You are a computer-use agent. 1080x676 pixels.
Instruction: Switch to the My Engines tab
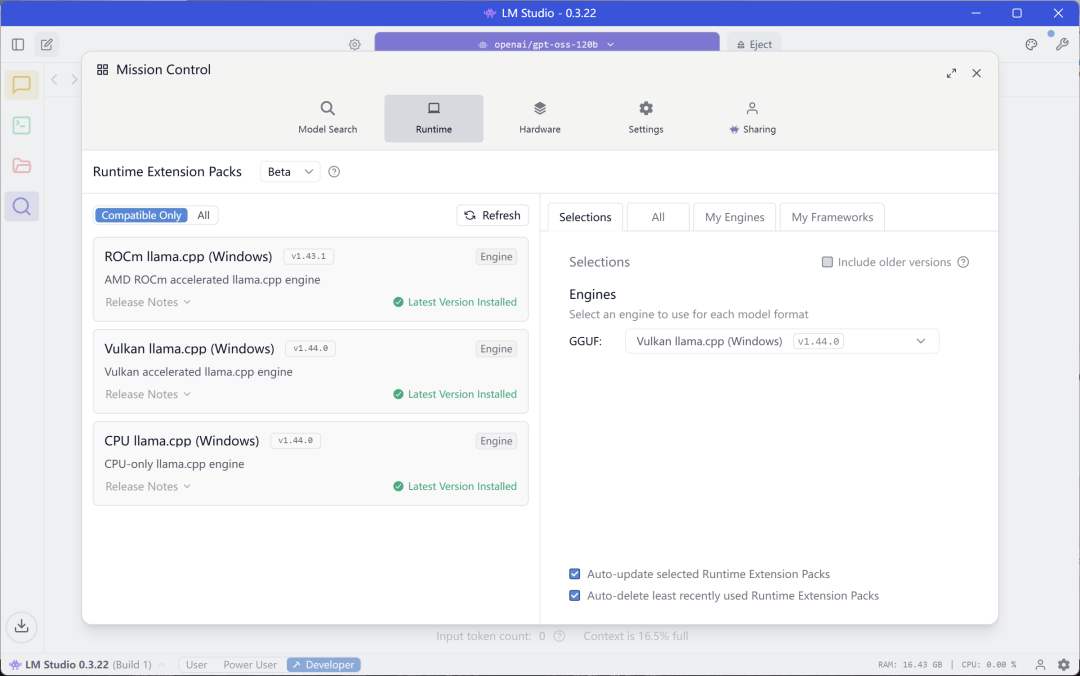pyautogui.click(x=734, y=217)
